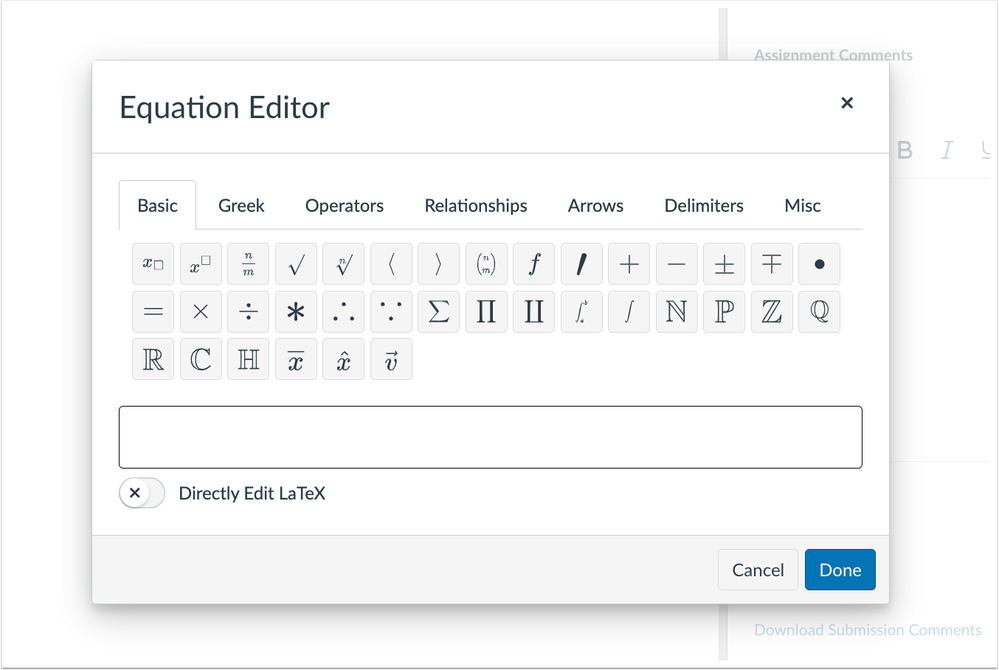Insert the multiplication times symbol
This screenshot has width=999, height=670.
[x=200, y=312]
